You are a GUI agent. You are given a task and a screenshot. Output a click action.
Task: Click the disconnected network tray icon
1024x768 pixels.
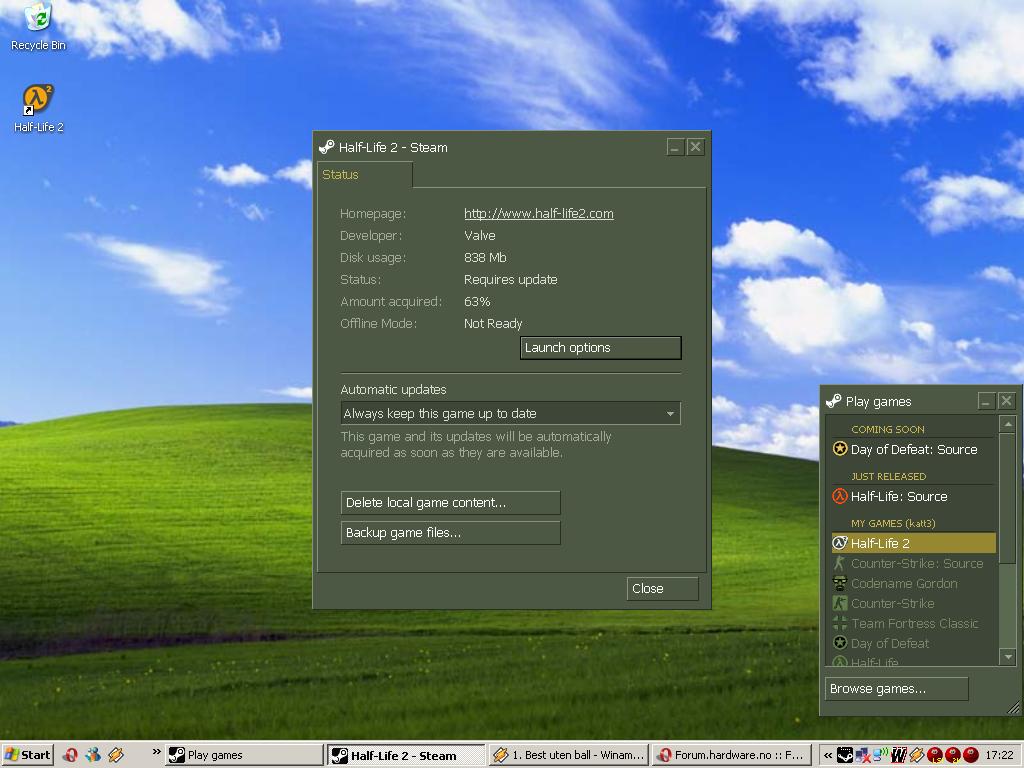point(863,756)
